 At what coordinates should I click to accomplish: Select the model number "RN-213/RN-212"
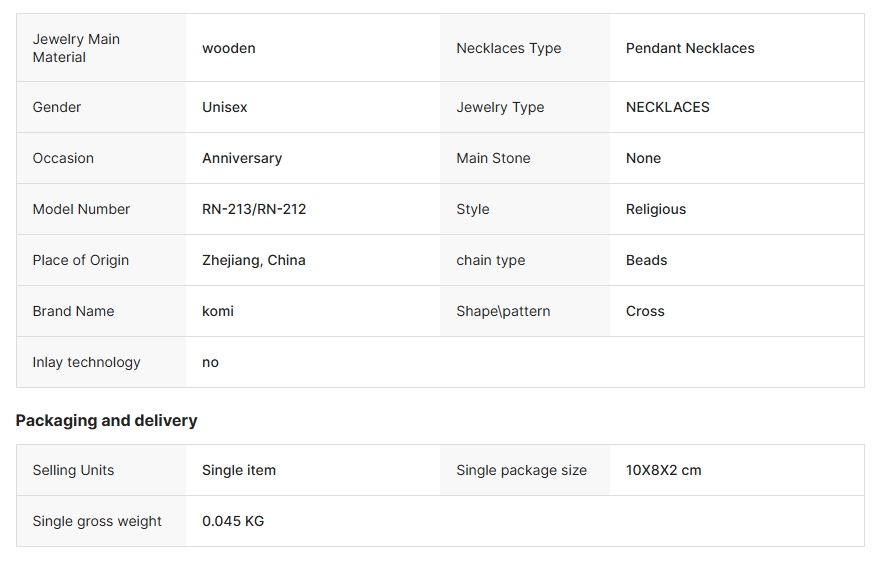tap(254, 209)
